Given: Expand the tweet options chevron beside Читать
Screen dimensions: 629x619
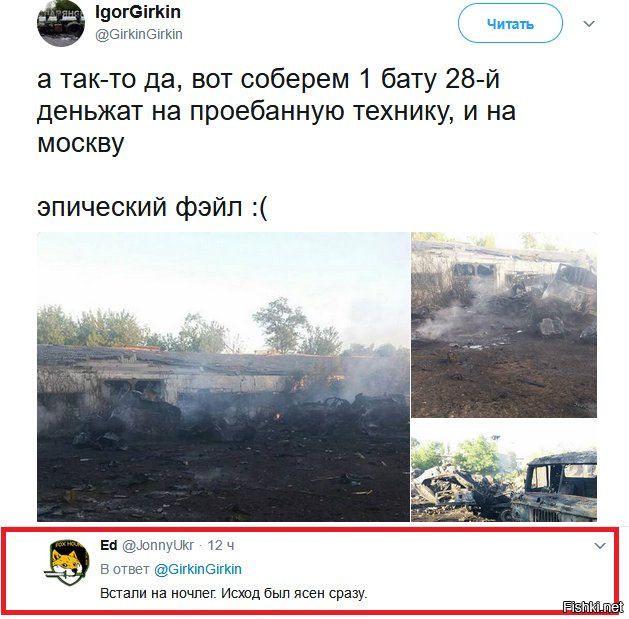Looking at the screenshot, I should point(589,24).
